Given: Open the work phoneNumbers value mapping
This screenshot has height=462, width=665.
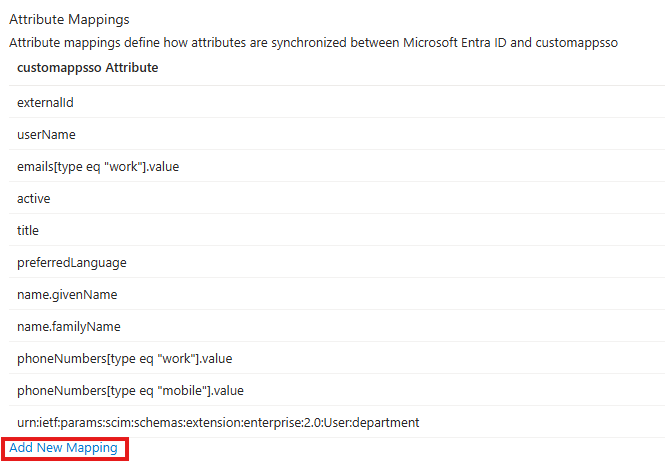Looking at the screenshot, I should click(x=125, y=358).
